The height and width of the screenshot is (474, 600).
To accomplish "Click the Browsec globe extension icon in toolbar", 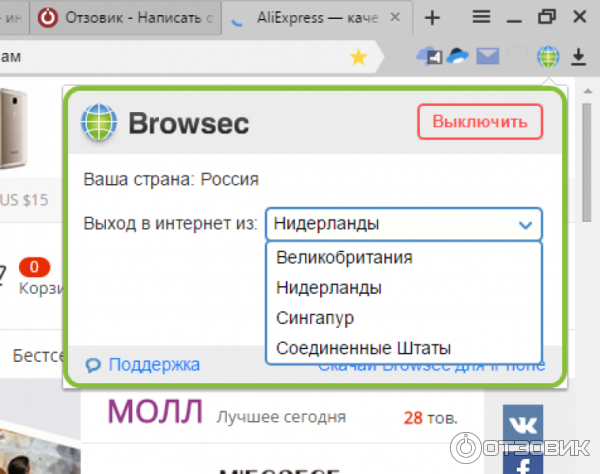I will click(547, 57).
